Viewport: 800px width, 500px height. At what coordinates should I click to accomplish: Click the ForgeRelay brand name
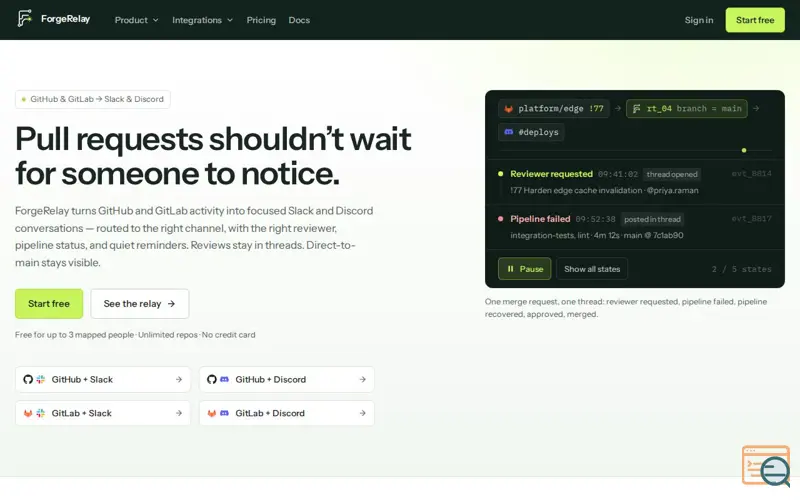pos(65,19)
